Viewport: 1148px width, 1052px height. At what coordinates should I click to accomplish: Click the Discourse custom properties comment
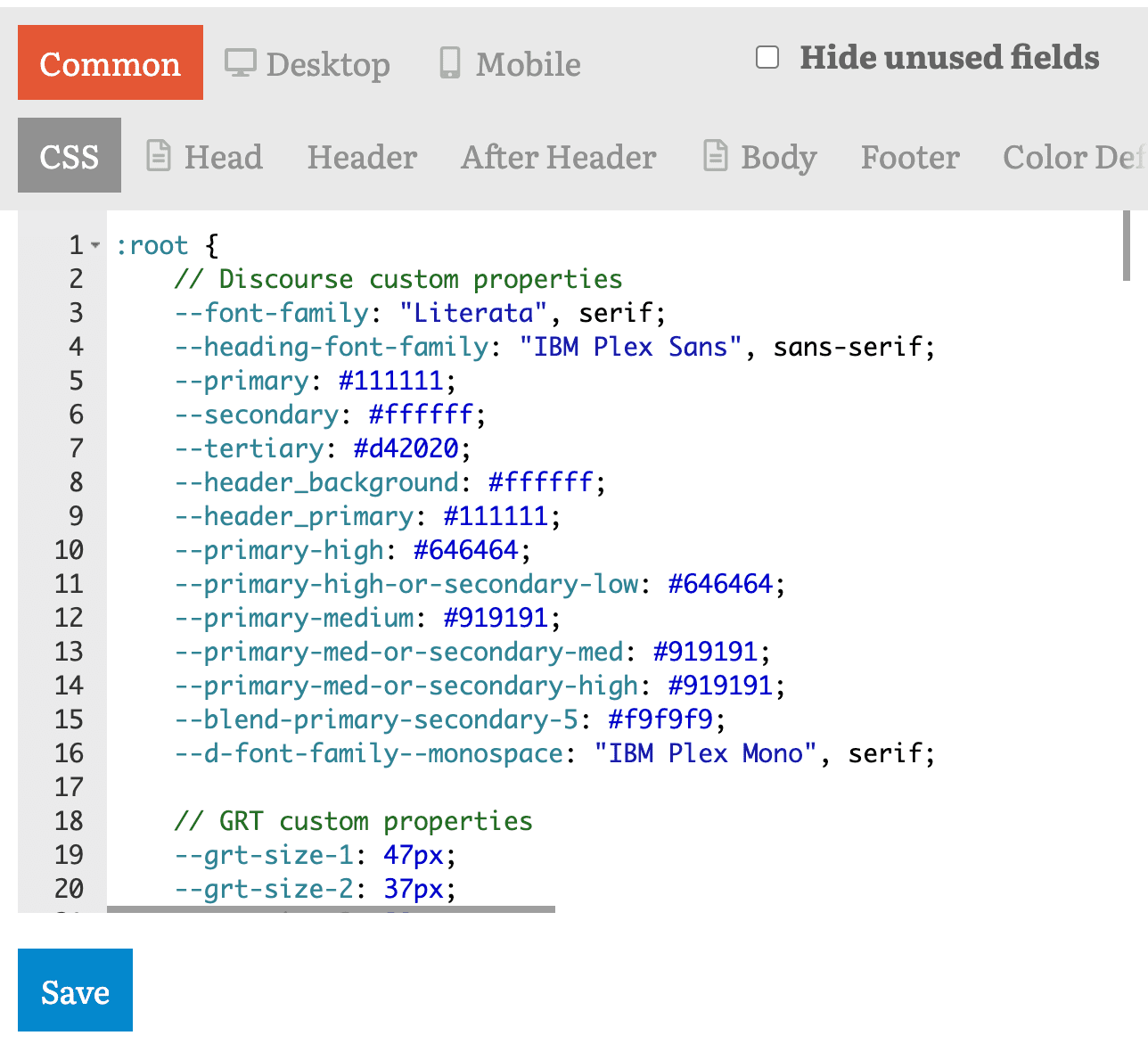(x=398, y=279)
